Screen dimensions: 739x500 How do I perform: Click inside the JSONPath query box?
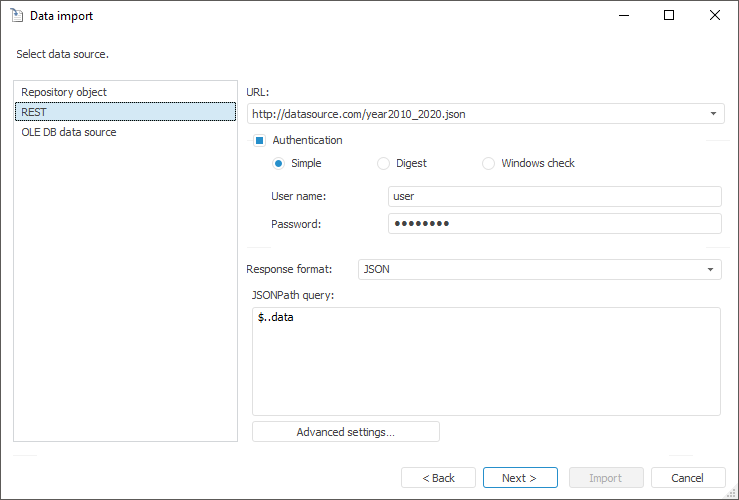486,360
